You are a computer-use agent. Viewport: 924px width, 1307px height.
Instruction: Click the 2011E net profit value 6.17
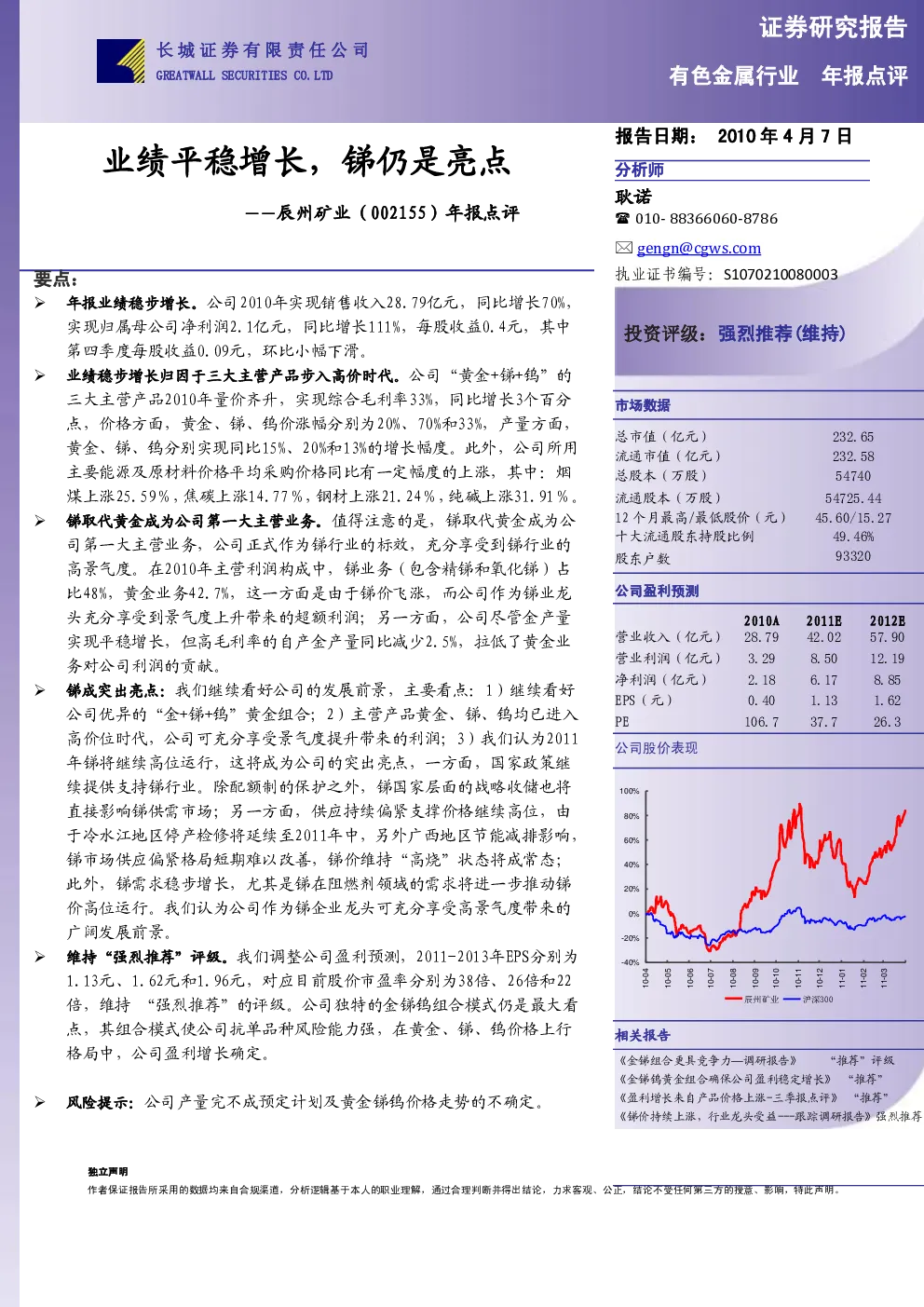(x=824, y=680)
